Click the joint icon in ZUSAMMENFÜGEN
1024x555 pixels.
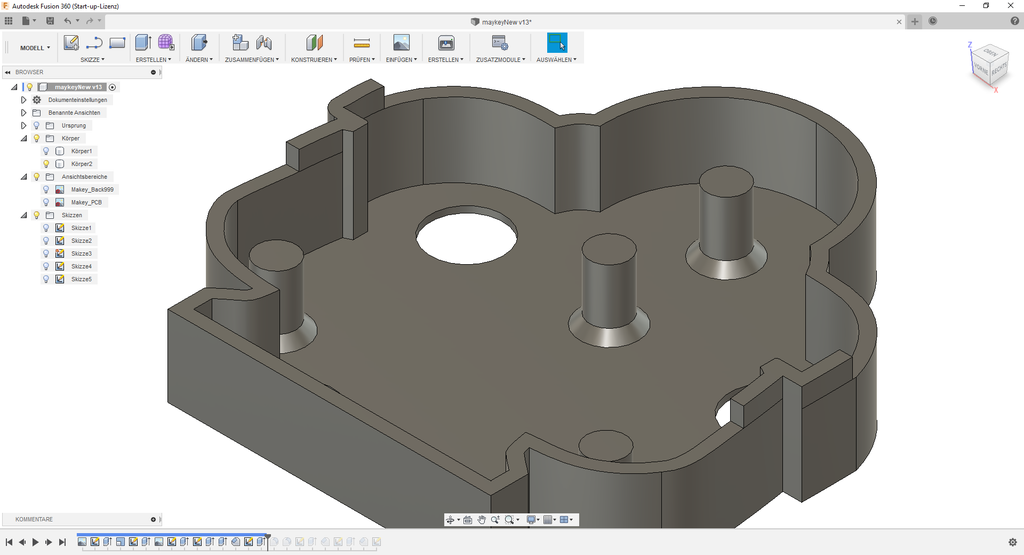(x=264, y=43)
